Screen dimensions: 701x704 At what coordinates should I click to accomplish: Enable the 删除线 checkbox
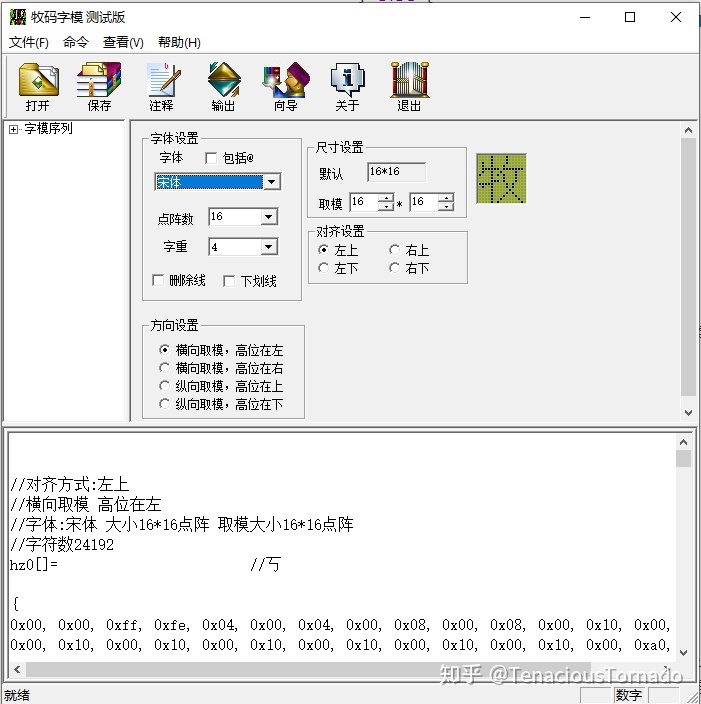158,281
